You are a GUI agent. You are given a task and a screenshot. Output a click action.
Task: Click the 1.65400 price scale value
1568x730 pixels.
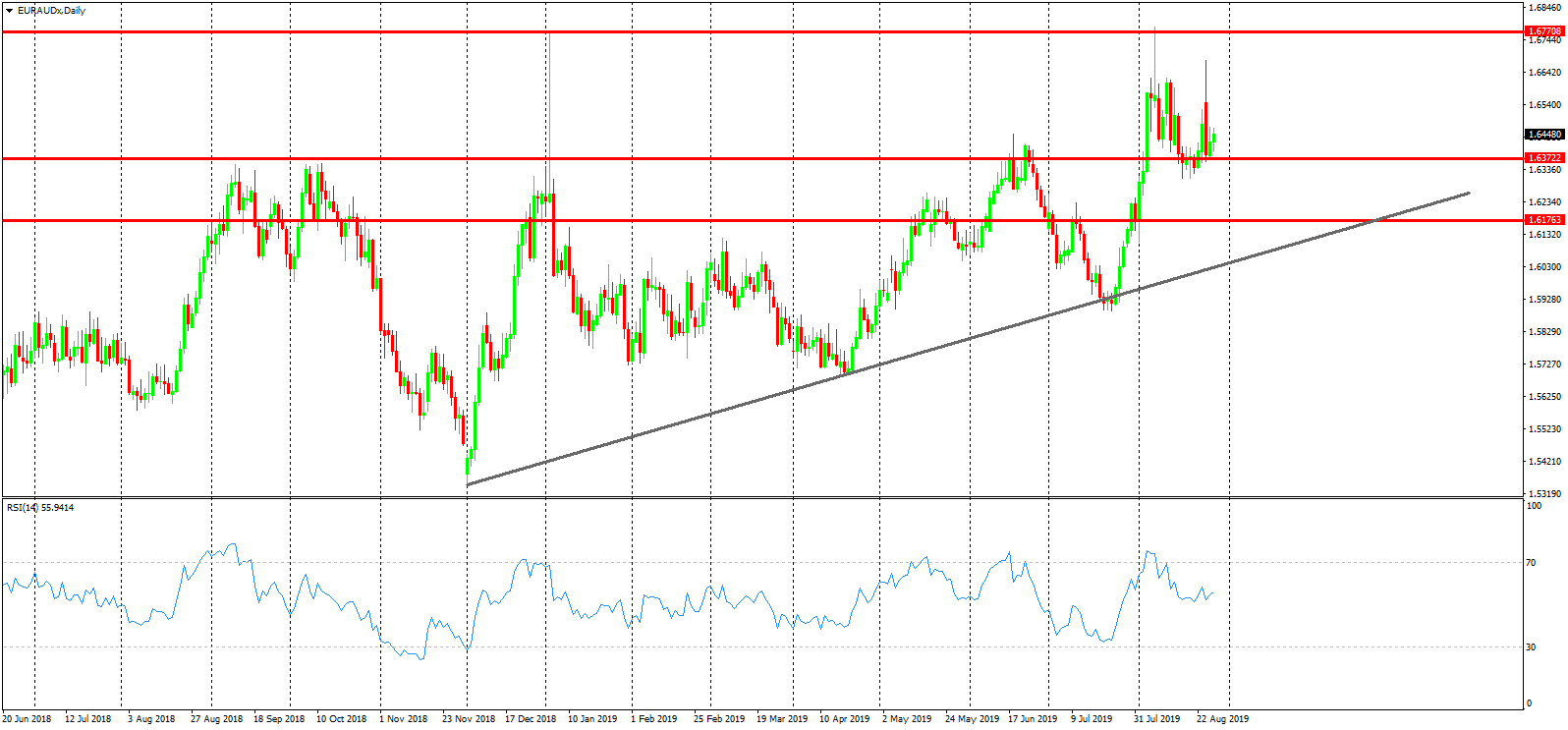(x=1544, y=105)
